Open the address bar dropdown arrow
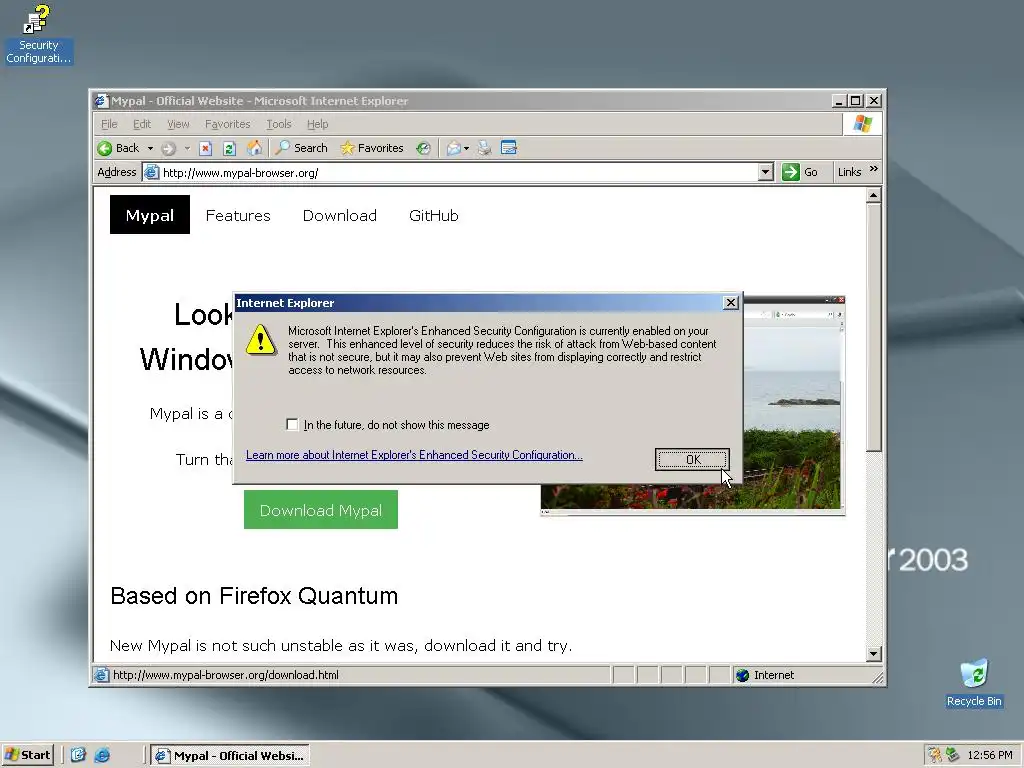Screen dimensions: 1024x768 click(765, 172)
